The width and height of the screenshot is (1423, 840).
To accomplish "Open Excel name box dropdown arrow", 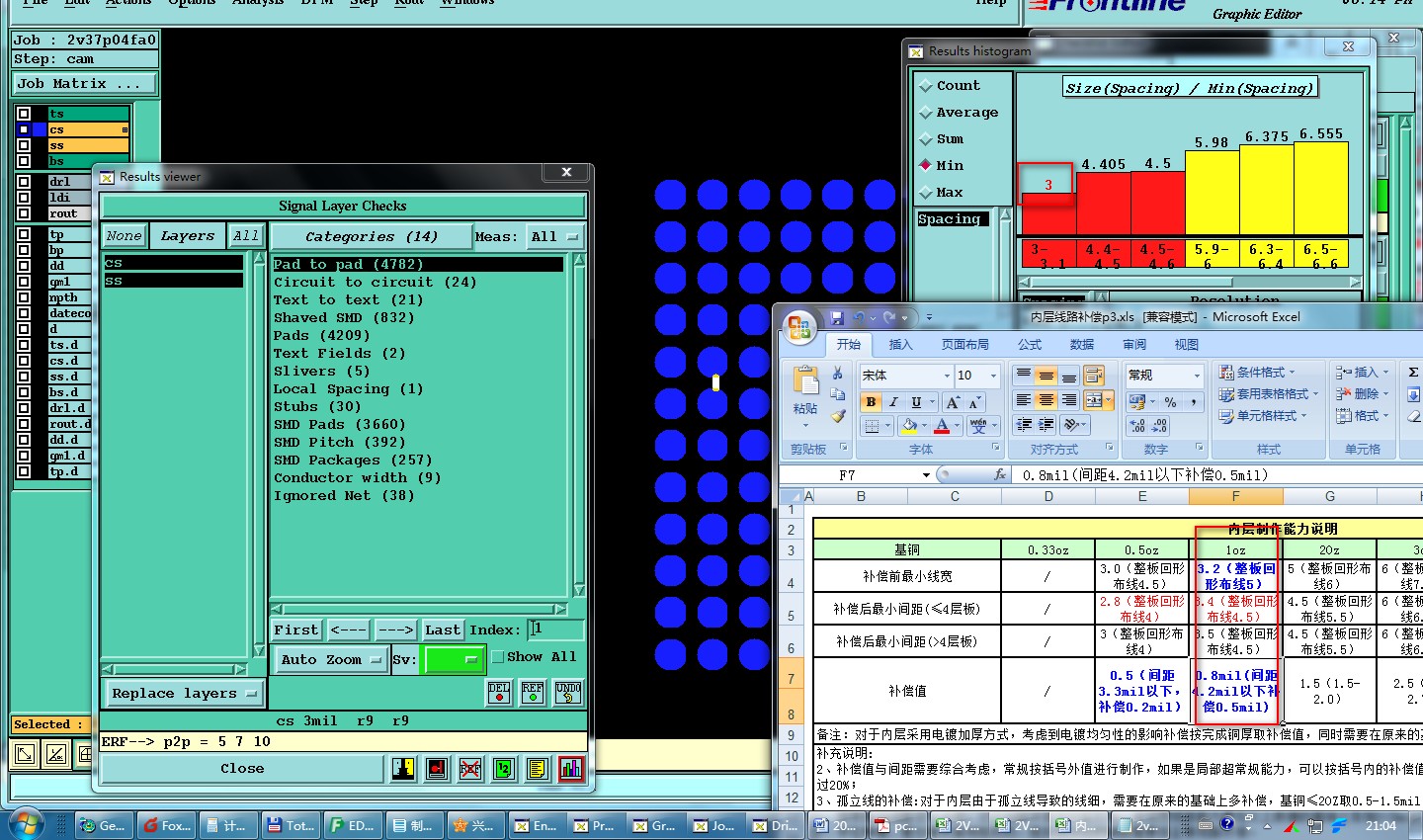I will [x=926, y=475].
